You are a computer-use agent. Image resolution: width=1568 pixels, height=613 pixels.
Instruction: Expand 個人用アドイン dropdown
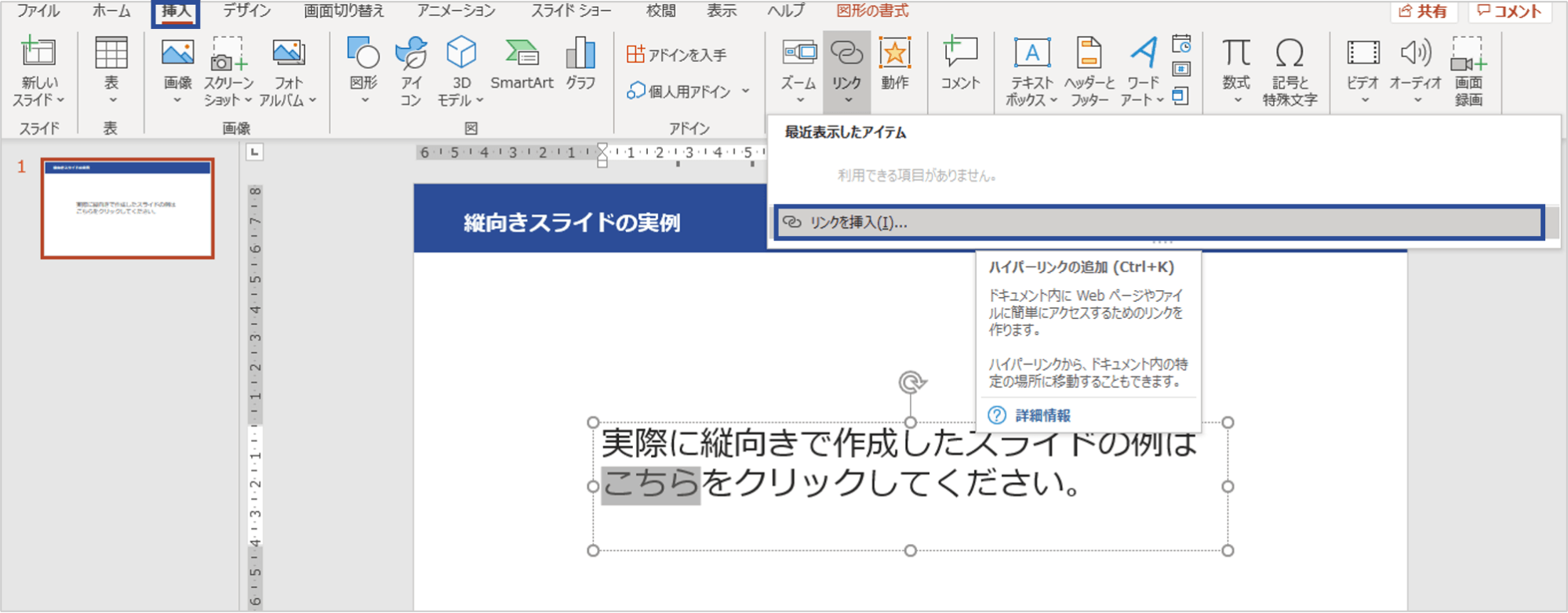point(745,91)
